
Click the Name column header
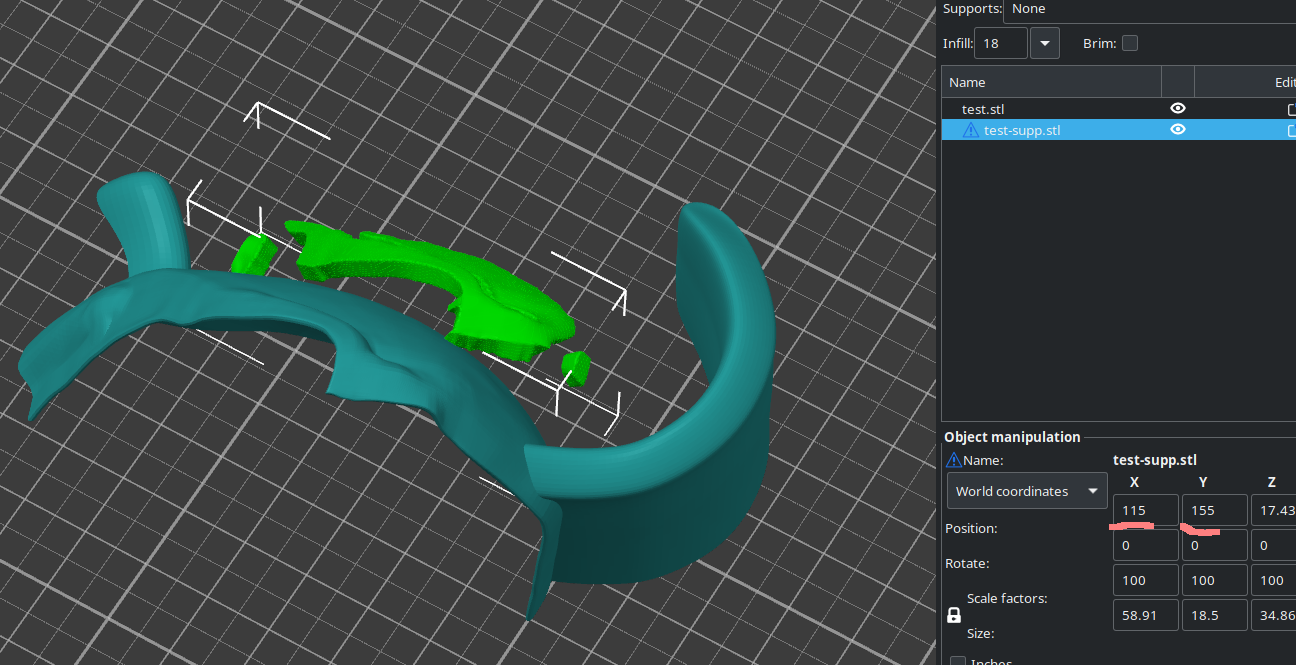[x=1051, y=82]
